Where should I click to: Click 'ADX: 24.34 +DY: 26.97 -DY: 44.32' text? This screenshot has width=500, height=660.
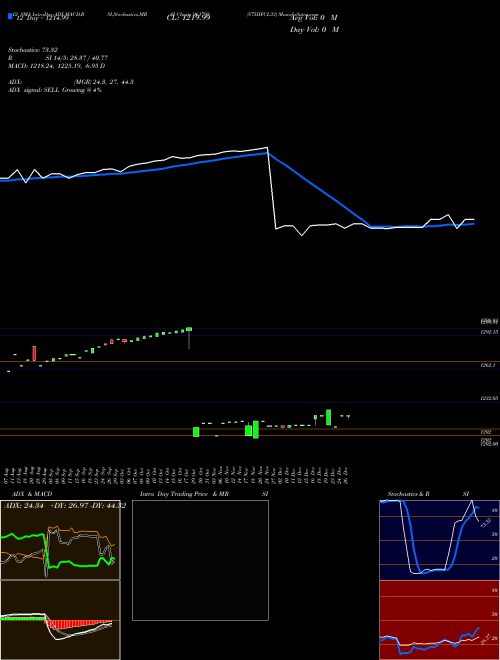pyautogui.click(x=65, y=506)
